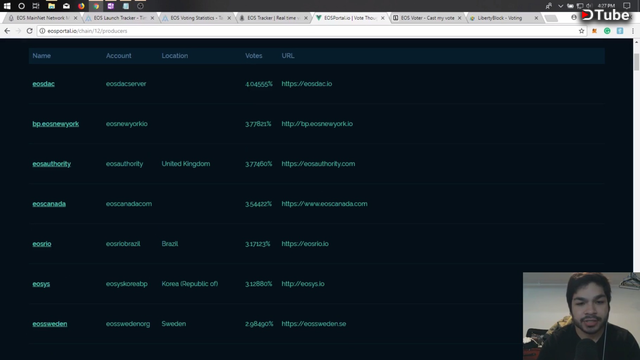Open Cortana search circle in taskbar
This screenshot has width=640, height=360.
tap(21, 6)
